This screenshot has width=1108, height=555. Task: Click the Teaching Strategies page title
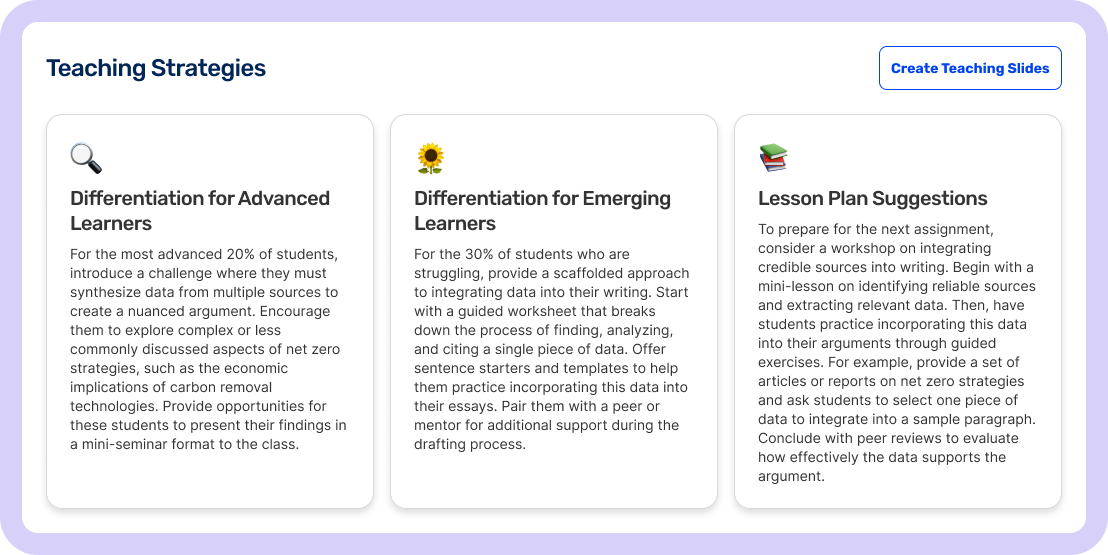coord(156,68)
